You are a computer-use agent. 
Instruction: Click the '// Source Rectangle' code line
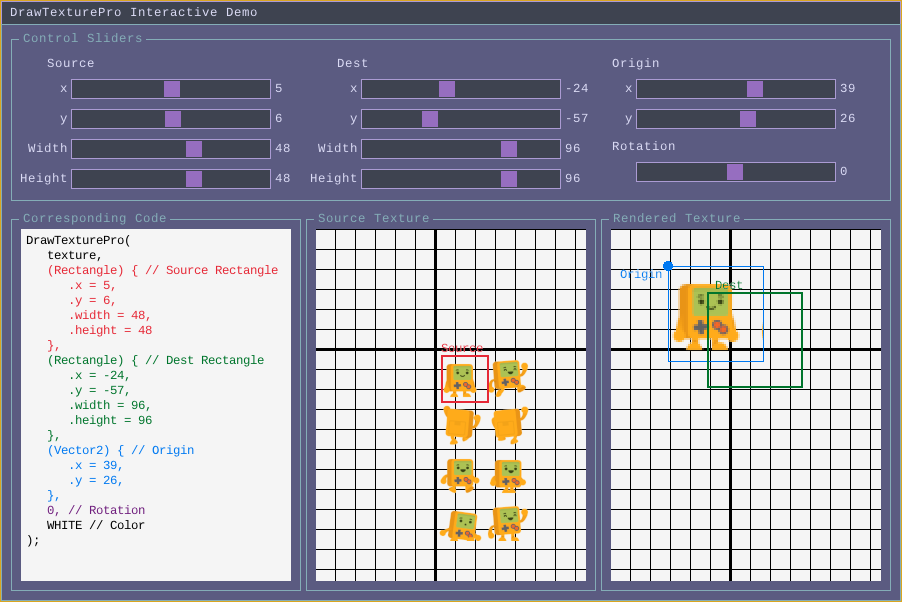click(x=163, y=270)
